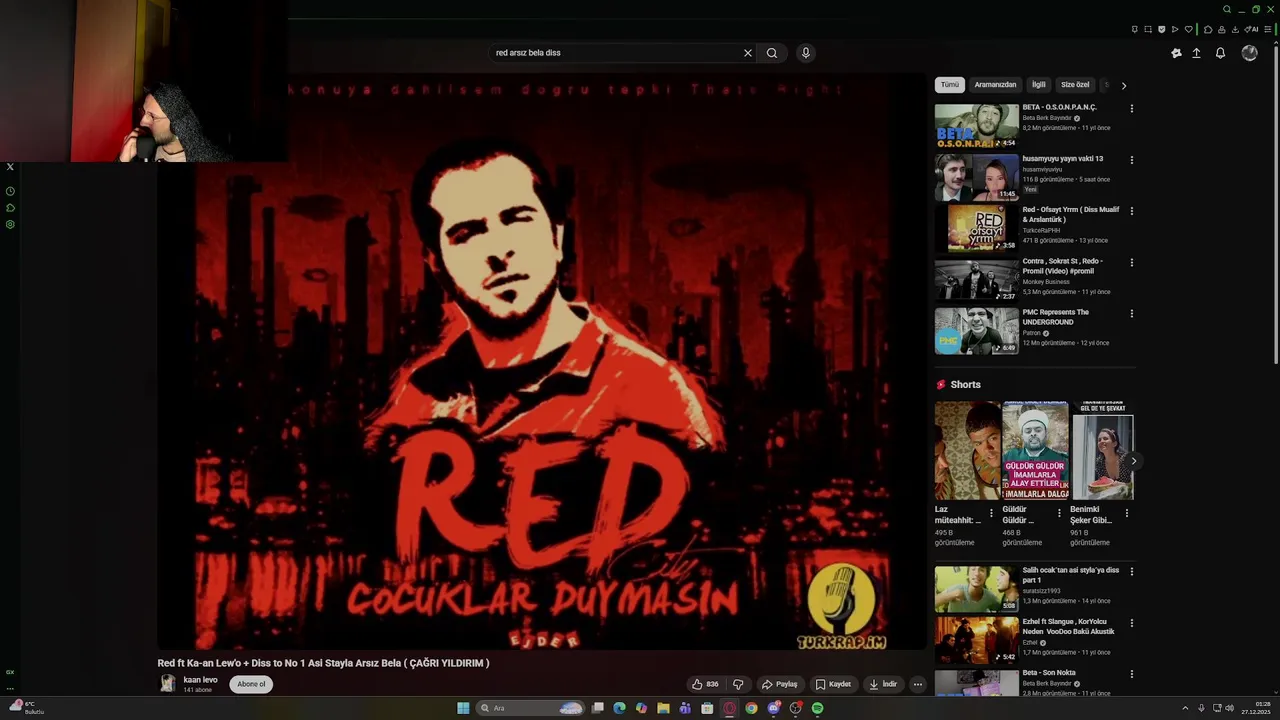
Task: Open Opera GX search tabs icon
Action: click(1227, 9)
